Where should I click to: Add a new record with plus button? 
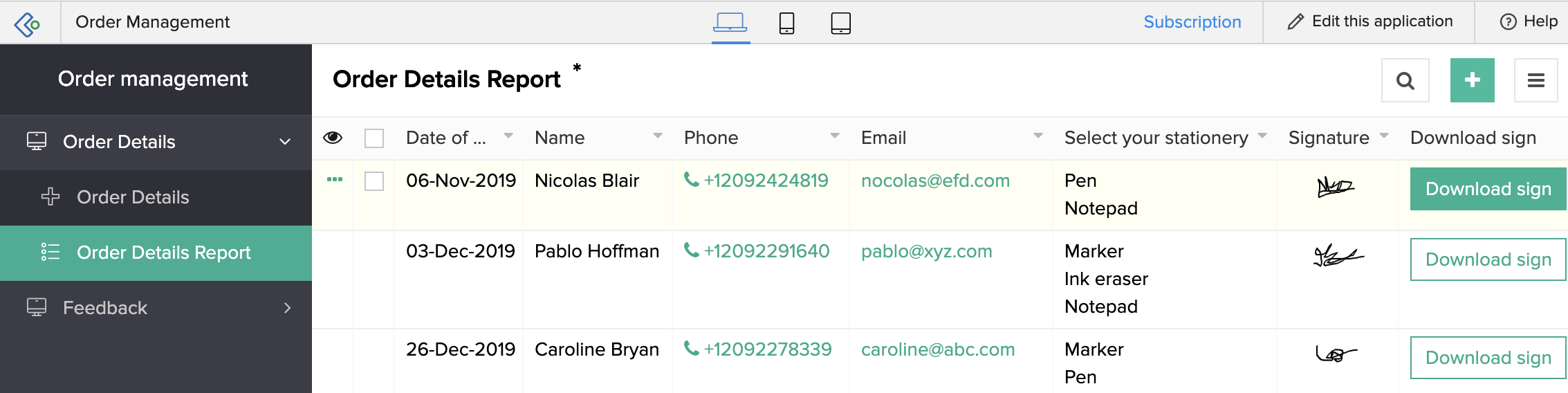(x=1472, y=80)
